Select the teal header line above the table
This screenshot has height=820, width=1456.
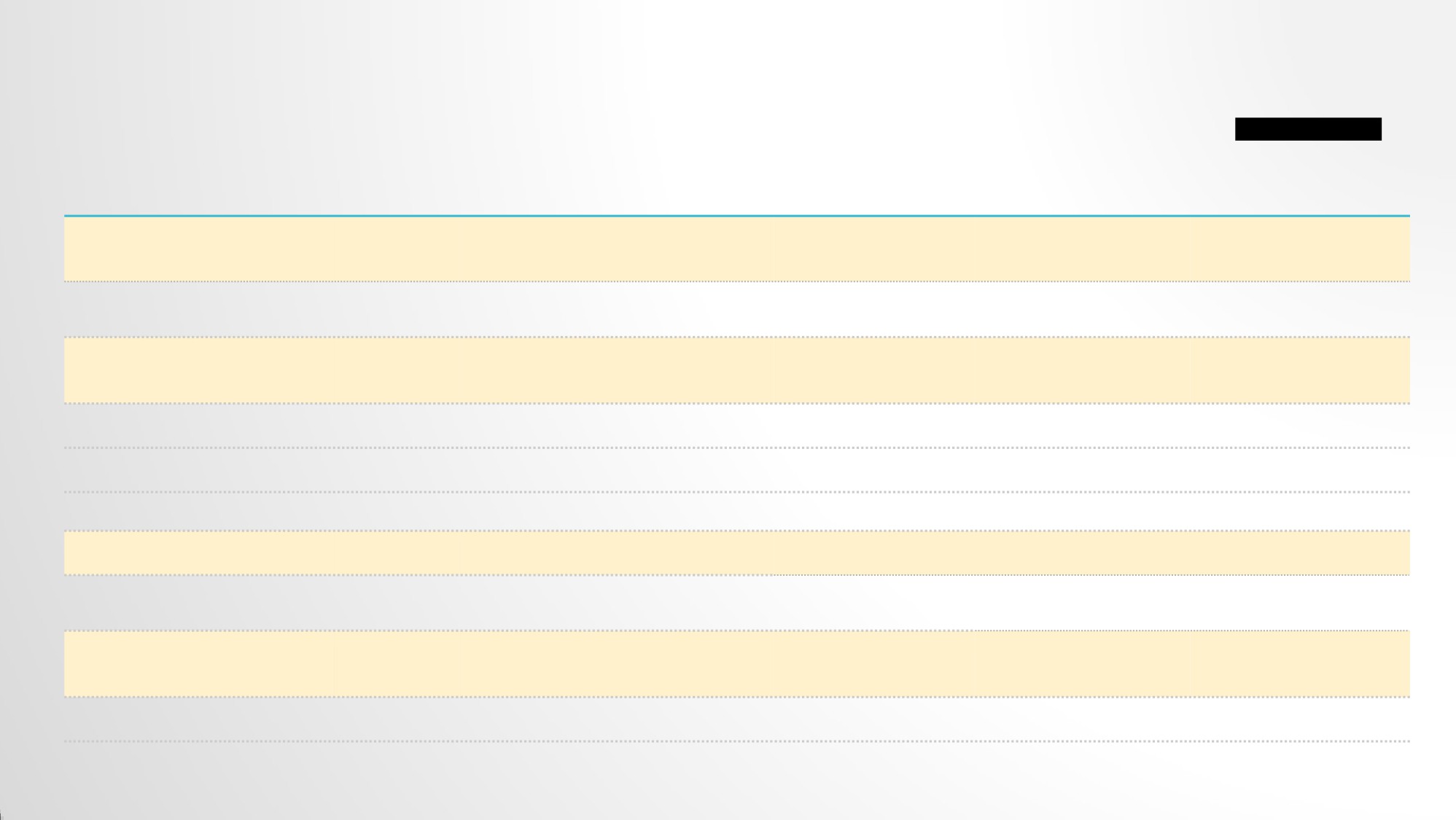(x=736, y=216)
